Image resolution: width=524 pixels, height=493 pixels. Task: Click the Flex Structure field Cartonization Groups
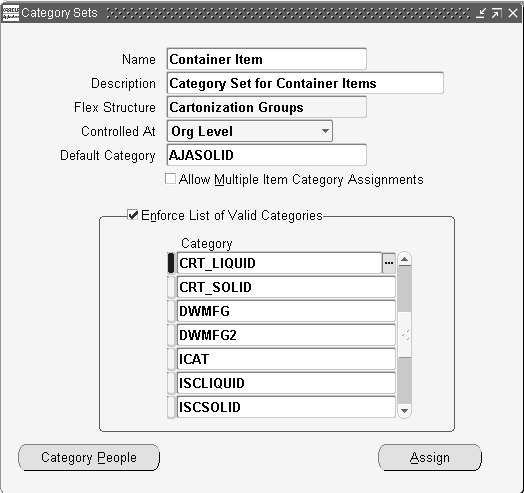[267, 107]
